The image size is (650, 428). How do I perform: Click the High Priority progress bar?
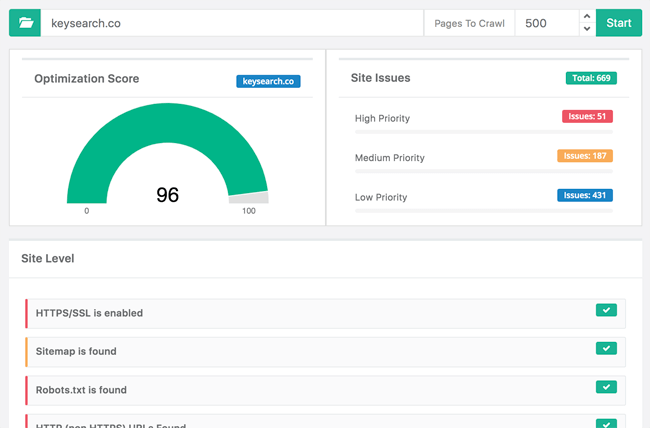click(484, 132)
